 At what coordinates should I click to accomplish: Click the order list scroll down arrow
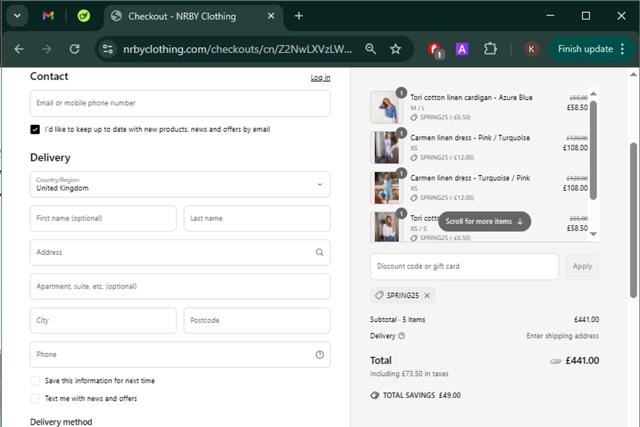click(x=593, y=234)
